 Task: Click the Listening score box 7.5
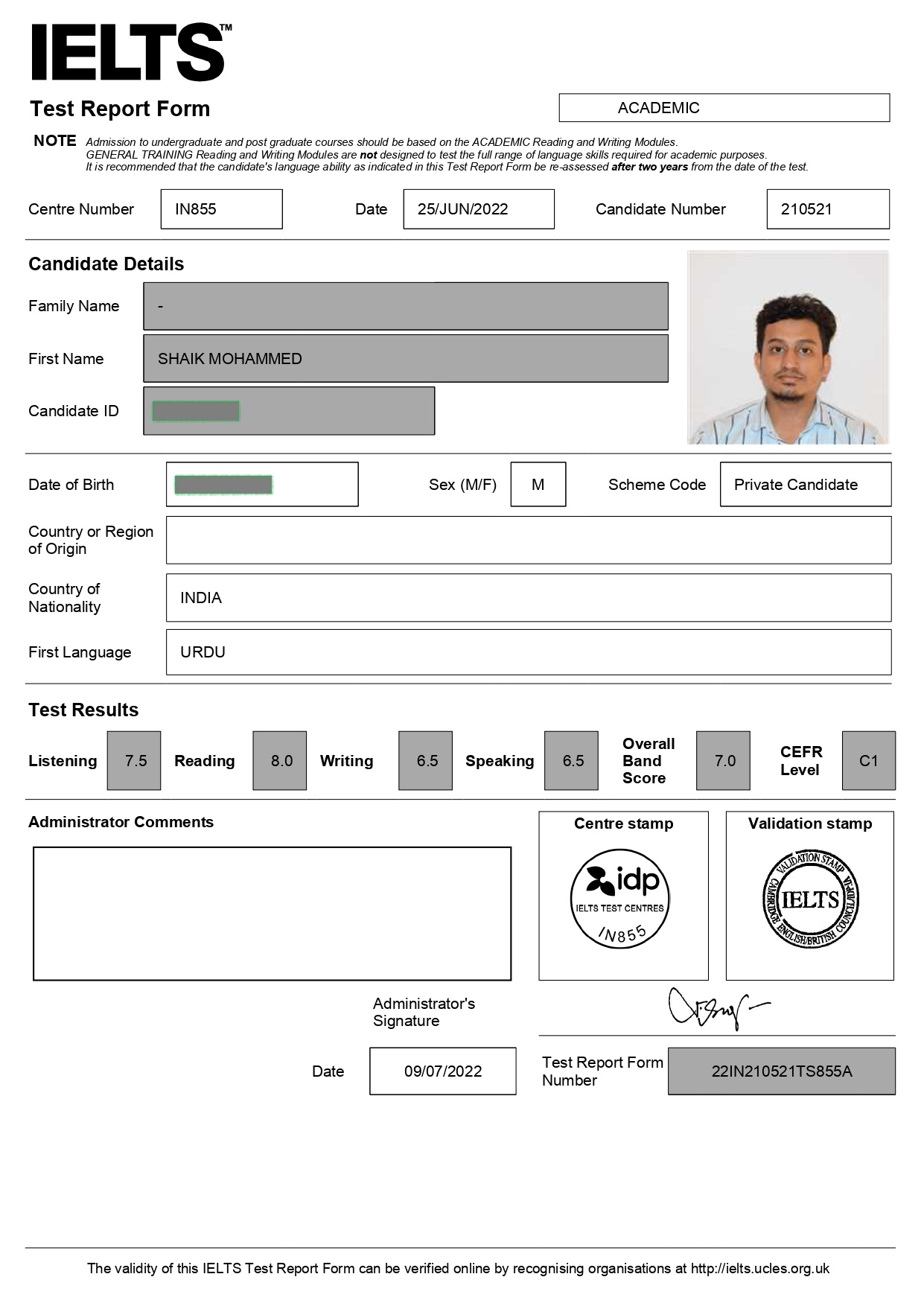134,761
